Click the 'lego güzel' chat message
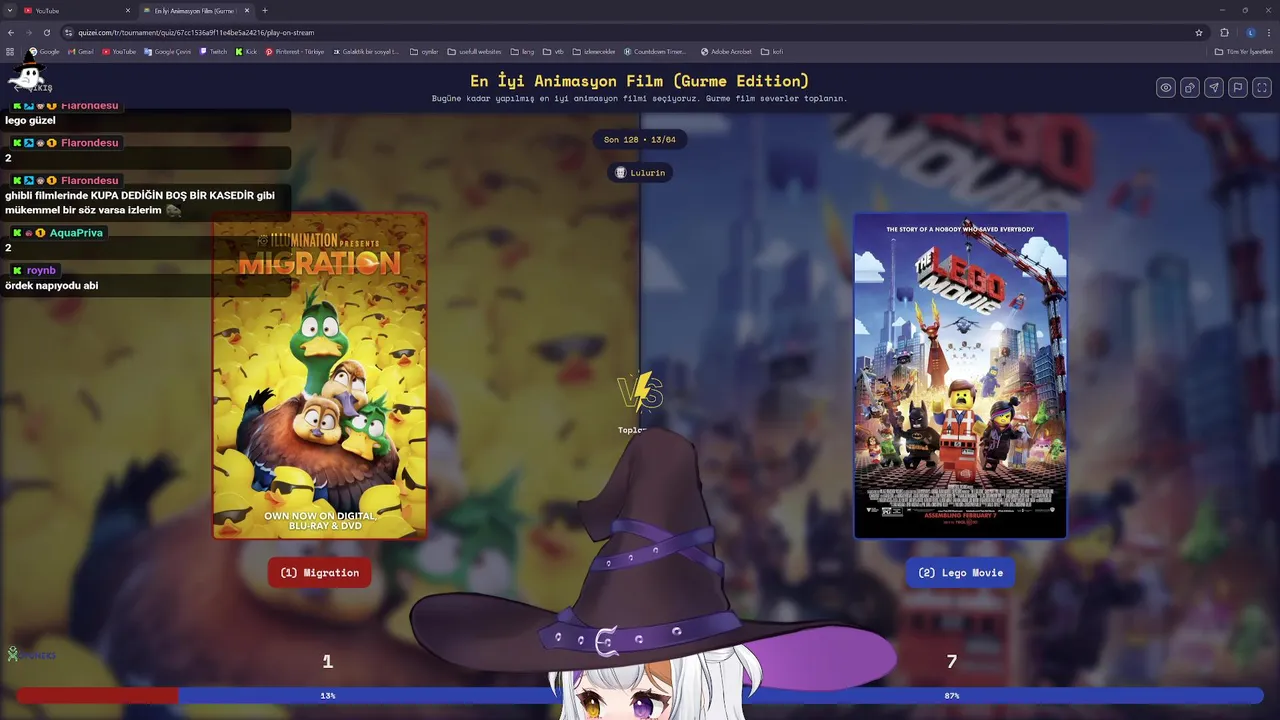The height and width of the screenshot is (720, 1280). point(30,120)
